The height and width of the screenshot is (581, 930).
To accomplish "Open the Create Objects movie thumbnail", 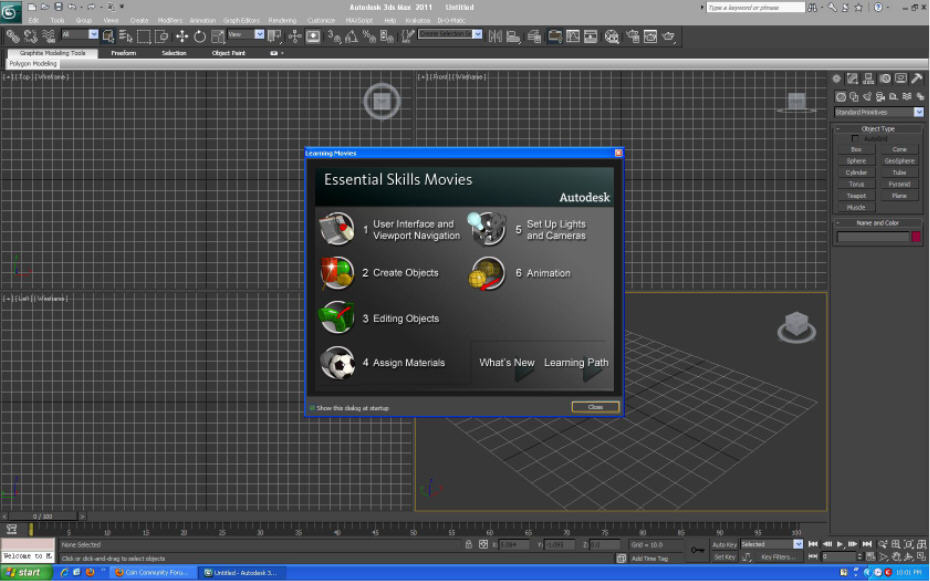I will [337, 273].
